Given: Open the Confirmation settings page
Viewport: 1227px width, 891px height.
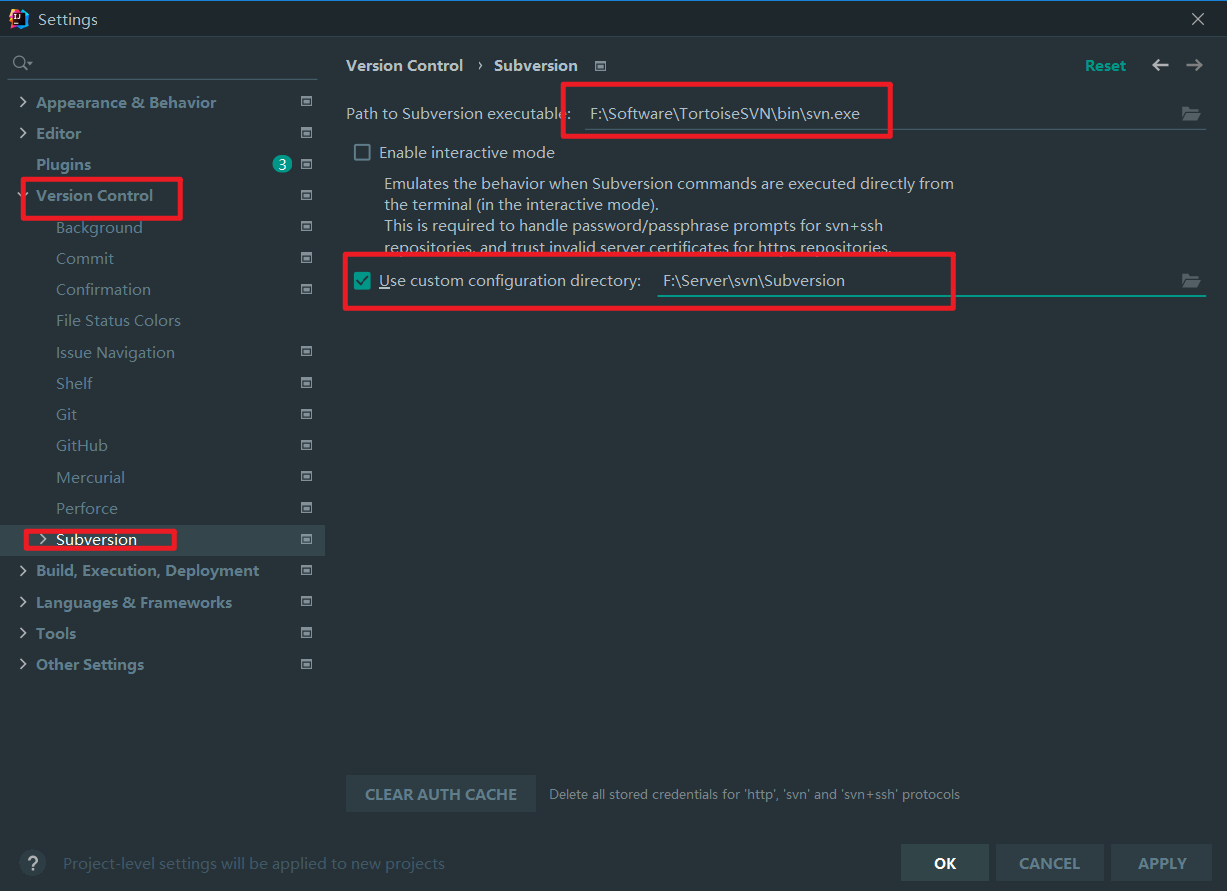Looking at the screenshot, I should 103,289.
